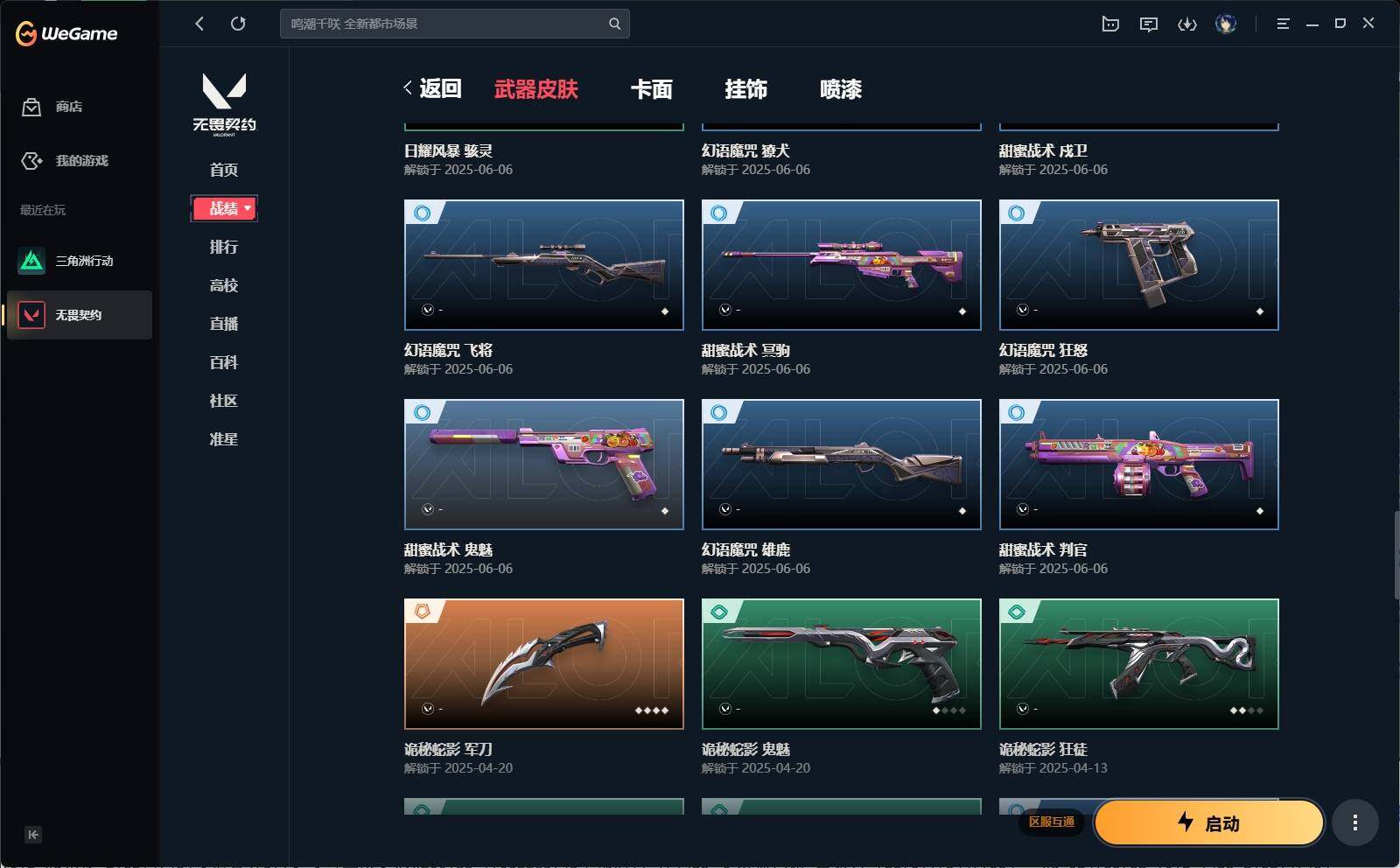Click 返回 to go back
This screenshot has height=868, width=1400.
coord(432,88)
